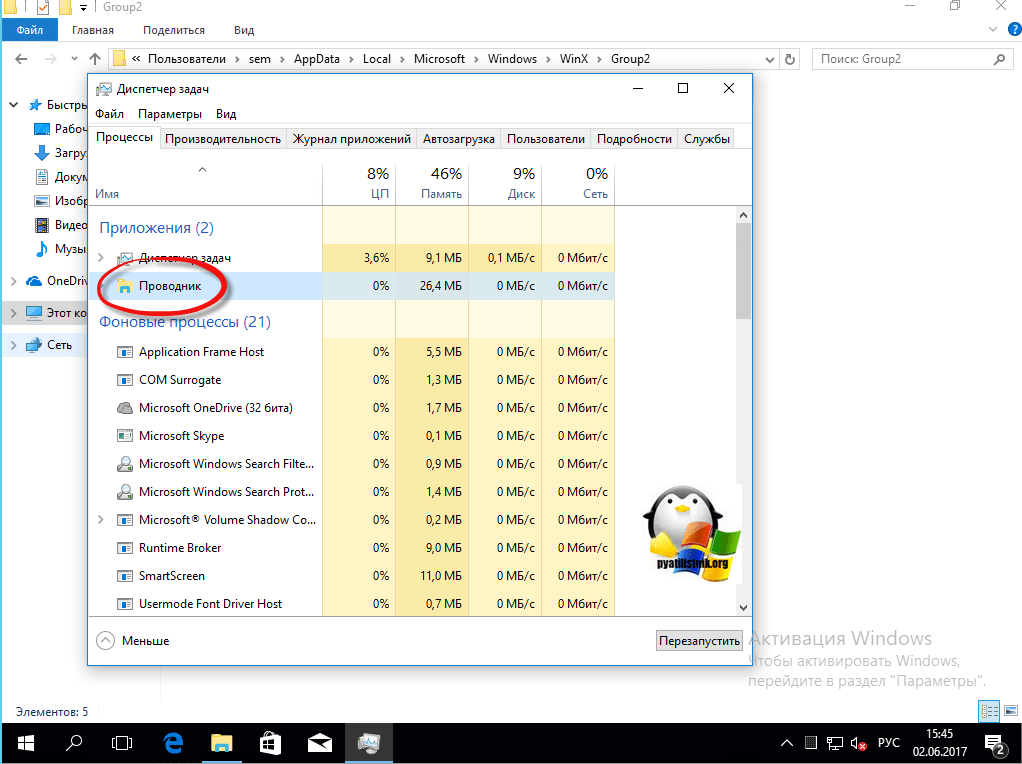Click the Explorer refresh button
The height and width of the screenshot is (764, 1022).
(x=791, y=59)
